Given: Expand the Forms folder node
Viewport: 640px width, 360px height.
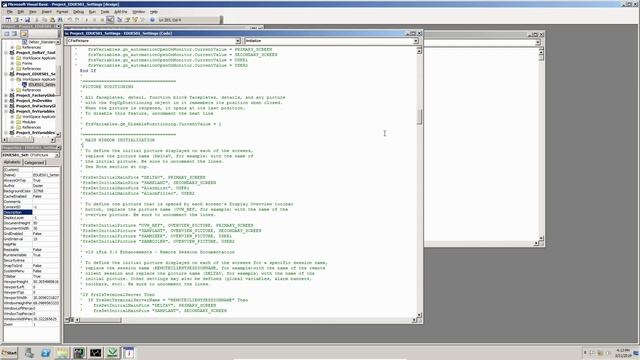Looking at the screenshot, I should point(12,63).
